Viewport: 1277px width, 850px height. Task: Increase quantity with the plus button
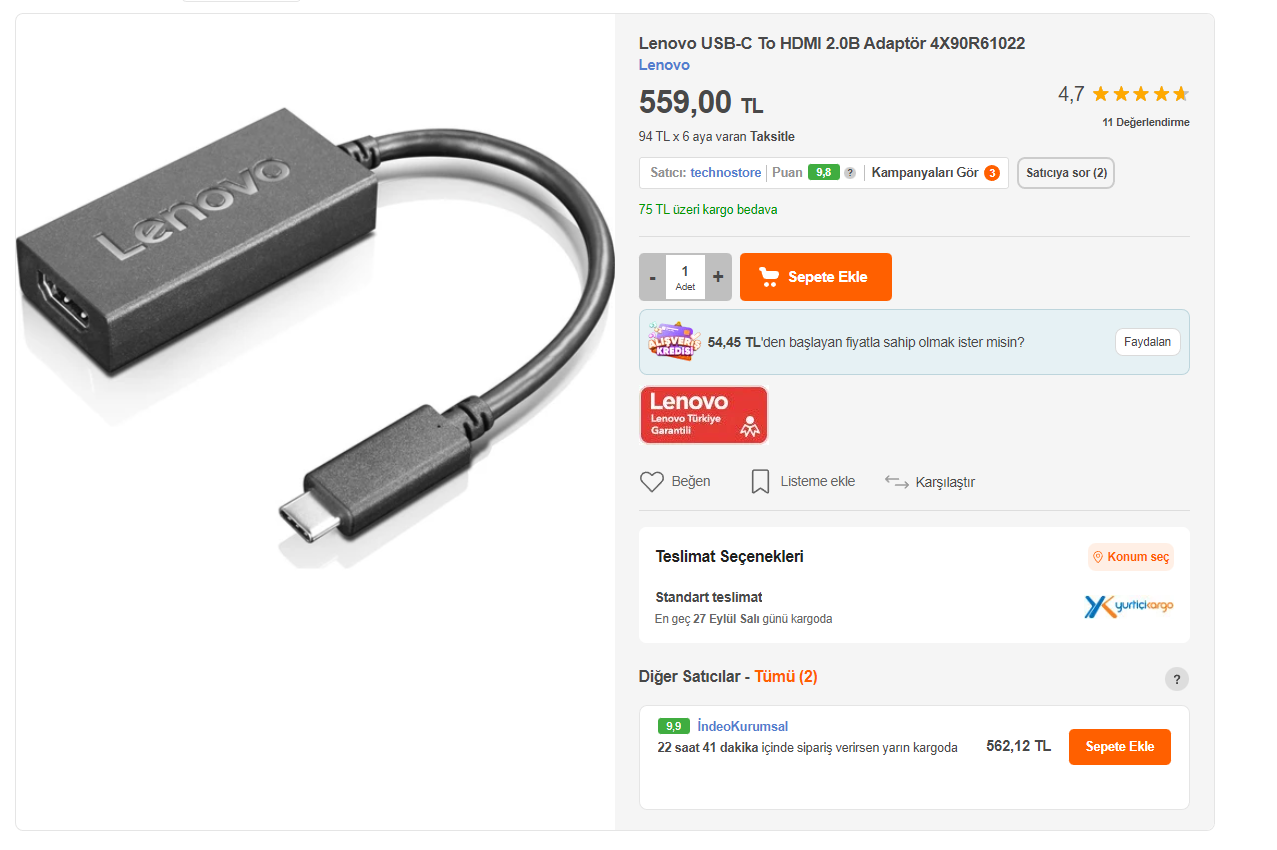coord(718,277)
